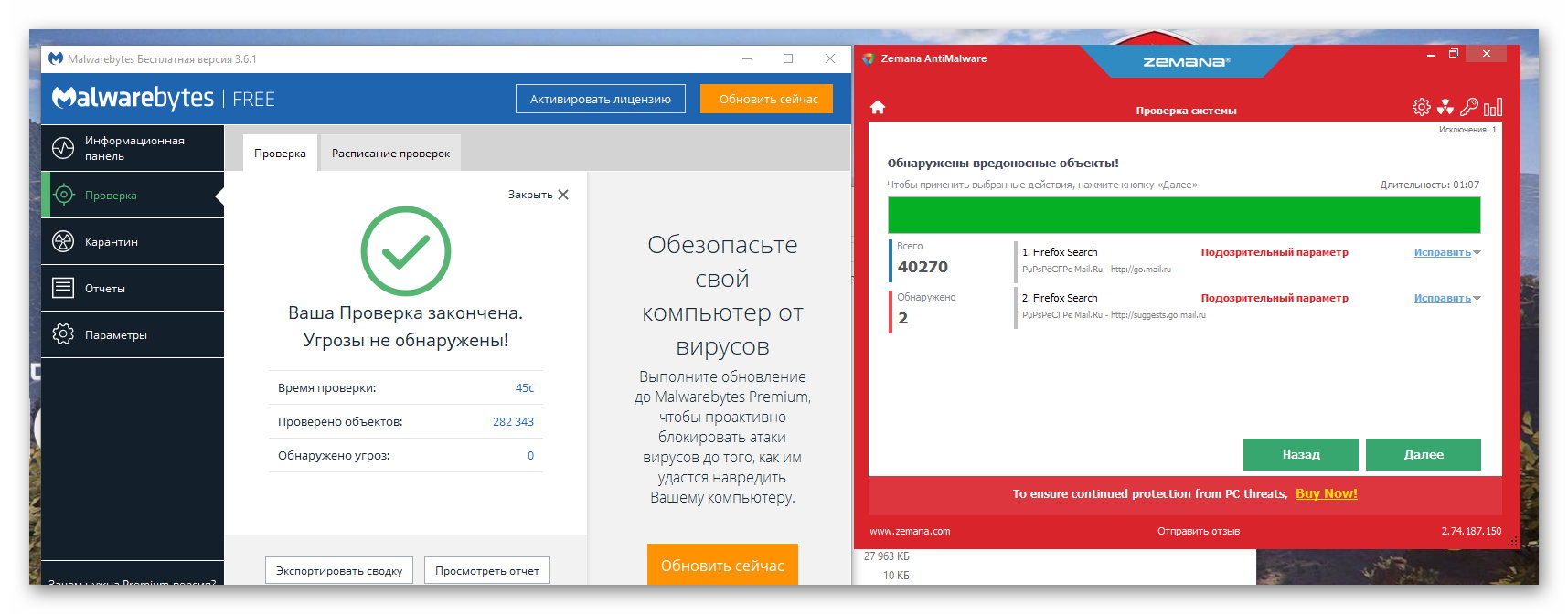Click the Zemana license key icon
Screen dimensions: 1568x614
point(1468,107)
